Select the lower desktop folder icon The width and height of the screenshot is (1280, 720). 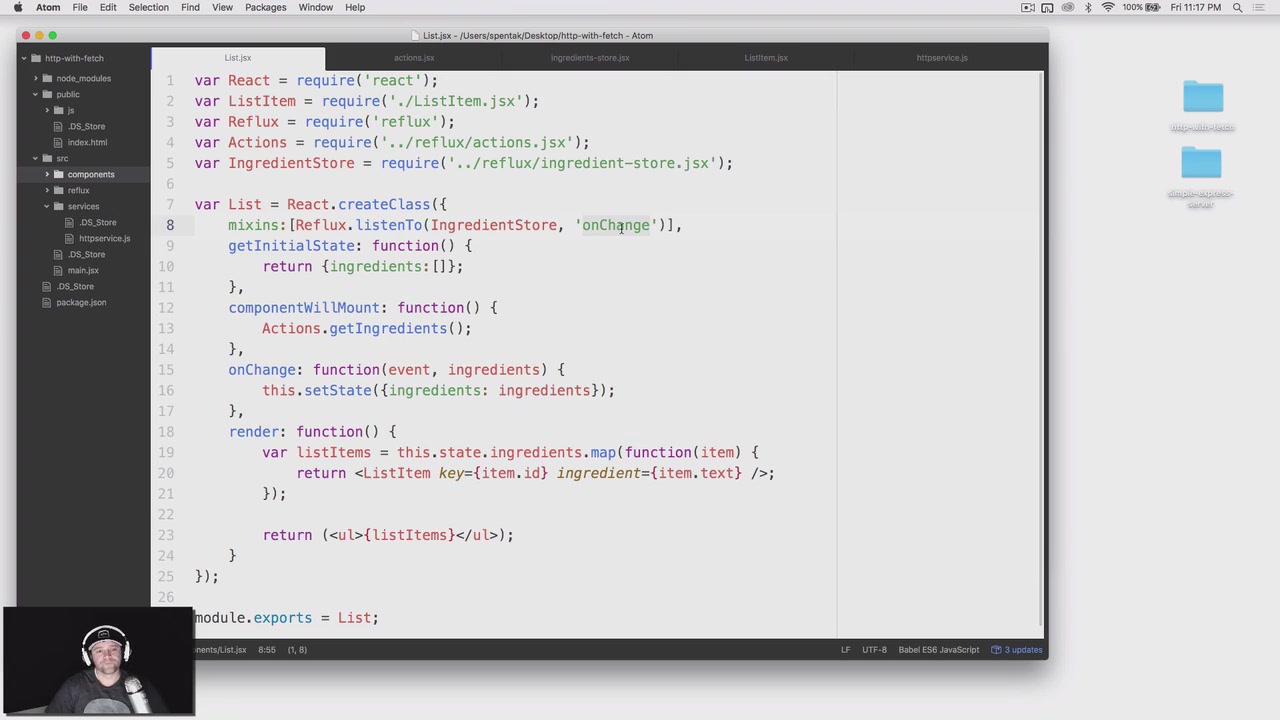click(x=1201, y=163)
